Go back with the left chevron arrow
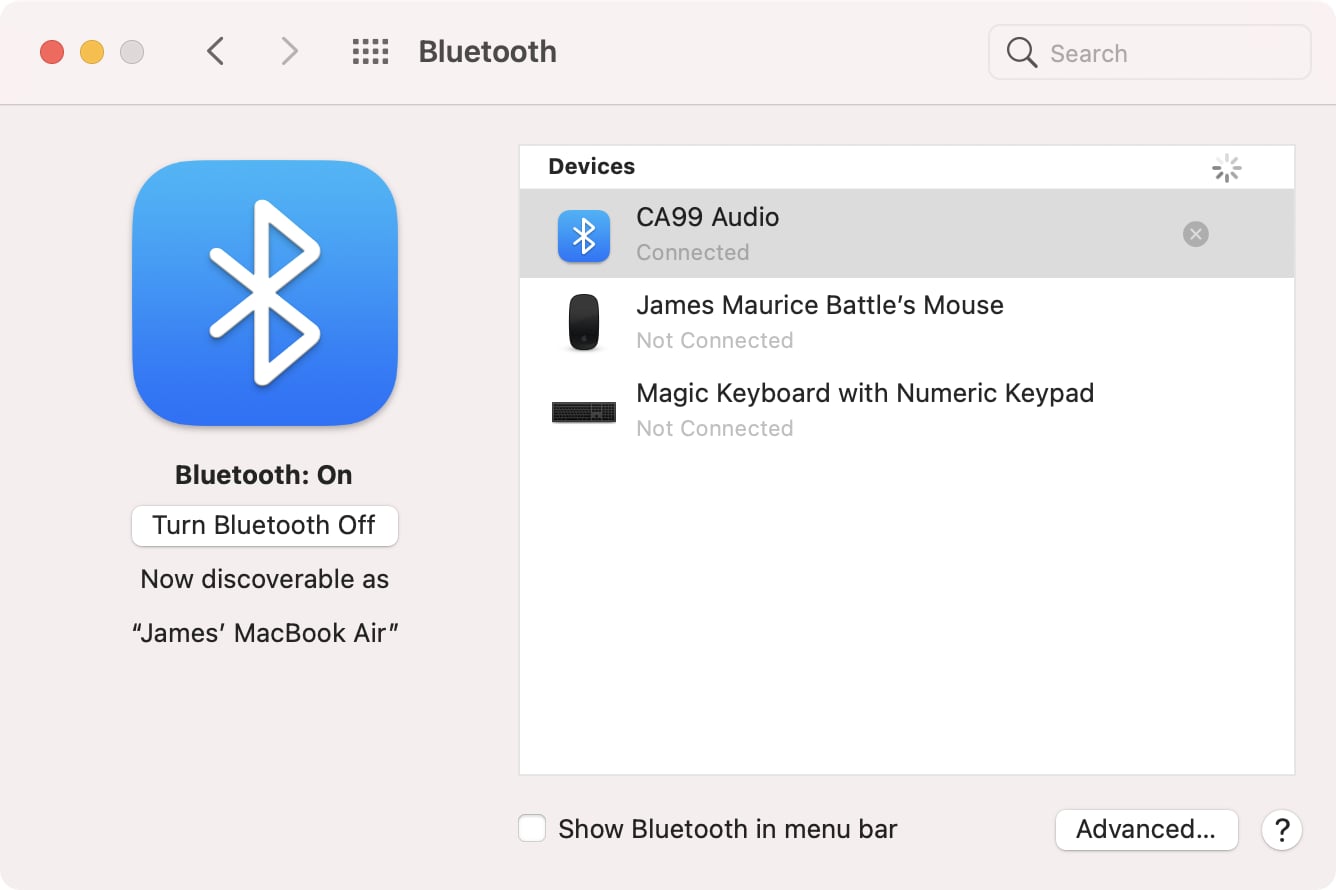Image resolution: width=1336 pixels, height=890 pixels. 215,51
